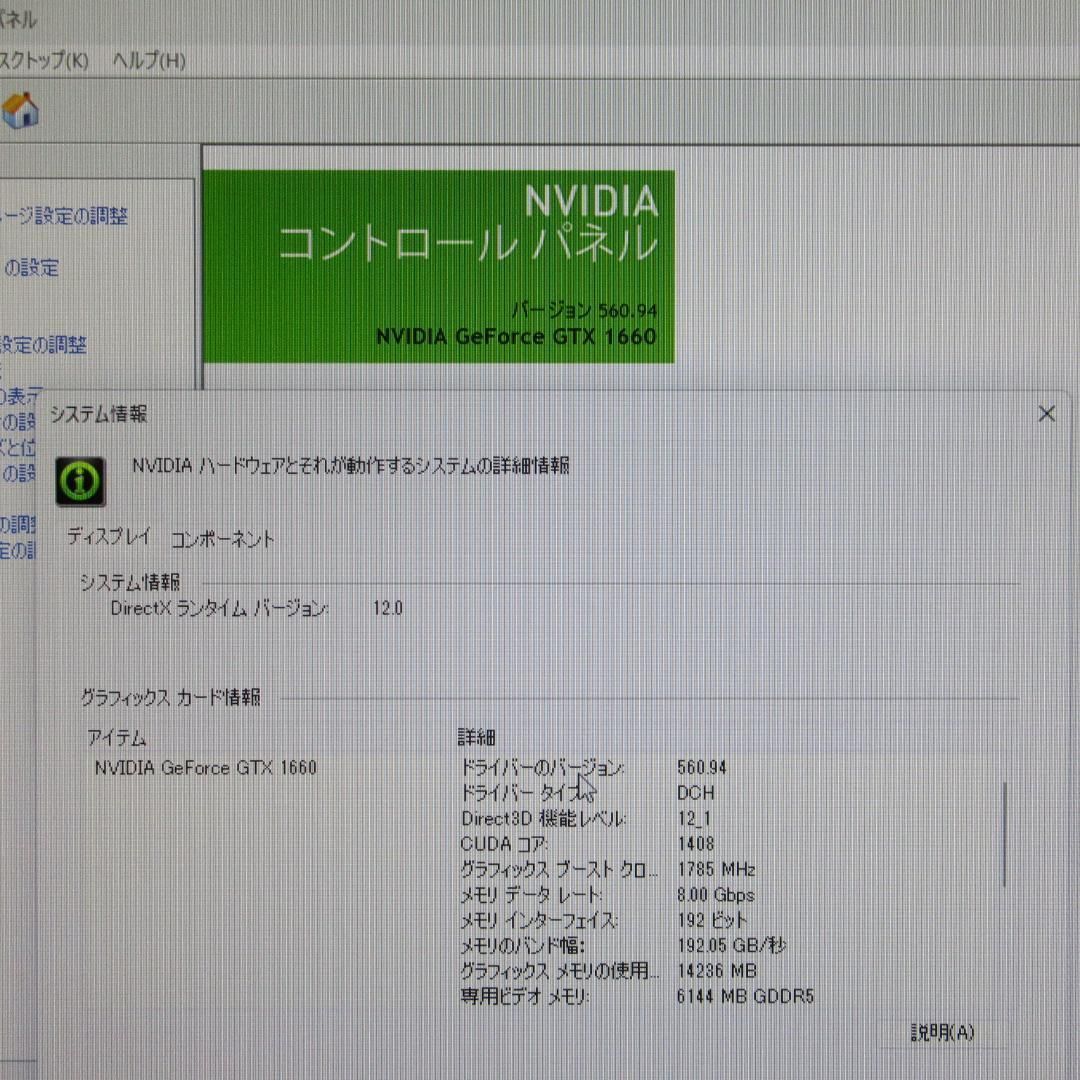This screenshot has width=1080, height=1080.
Task: Click the Home icon in the toolbar
Action: pos(23,111)
